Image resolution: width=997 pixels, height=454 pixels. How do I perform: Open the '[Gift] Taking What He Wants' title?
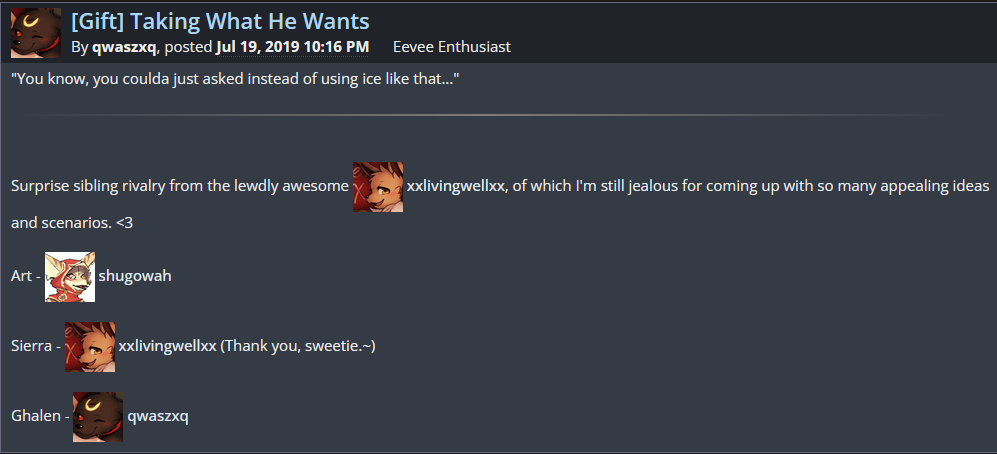tap(220, 20)
